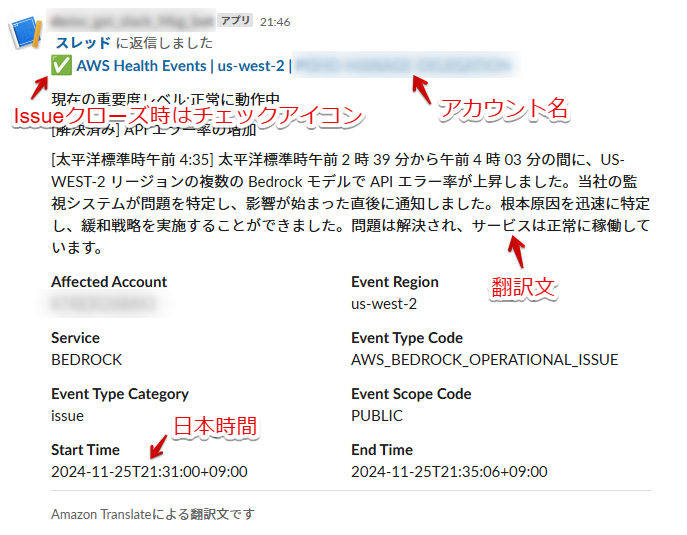Select the us-west-2 Event Region value
The width and height of the screenshot is (687, 535).
tap(384, 304)
